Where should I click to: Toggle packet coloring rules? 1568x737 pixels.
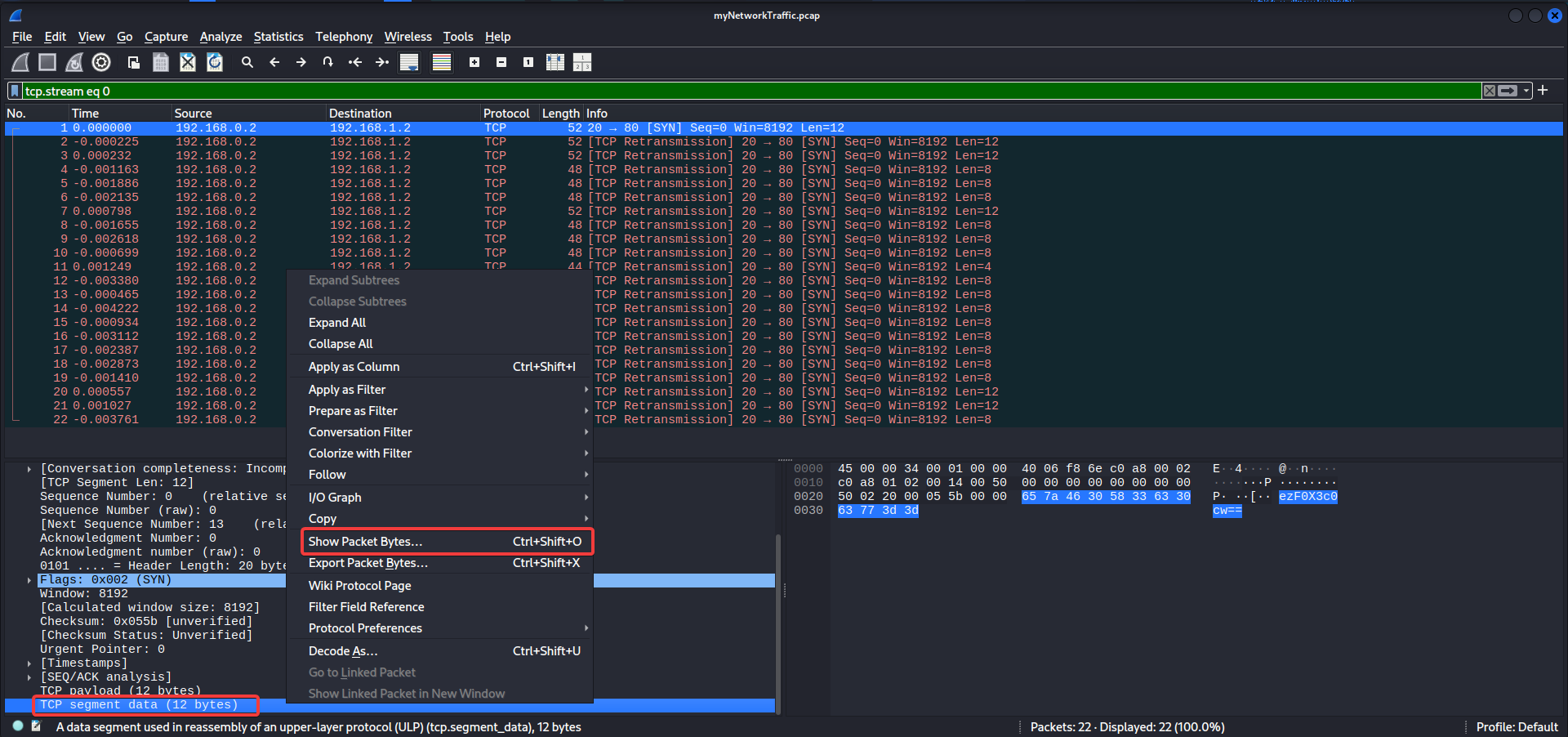tap(442, 62)
